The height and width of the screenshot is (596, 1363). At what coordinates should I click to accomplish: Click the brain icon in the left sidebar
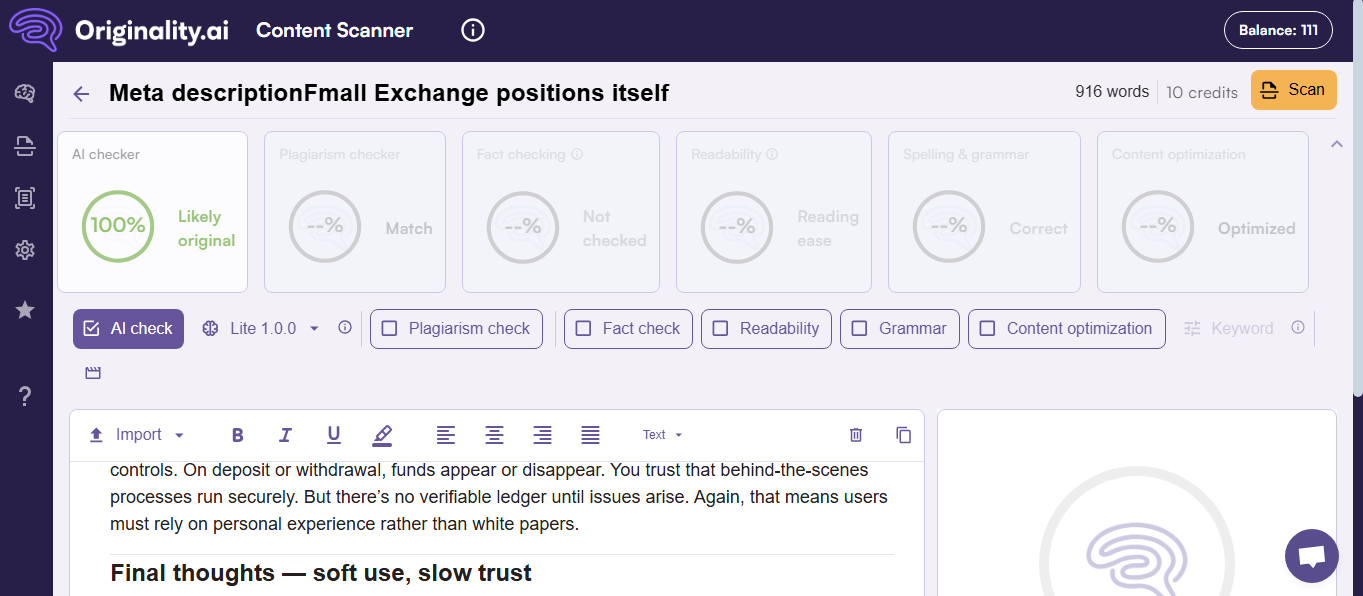(26, 94)
